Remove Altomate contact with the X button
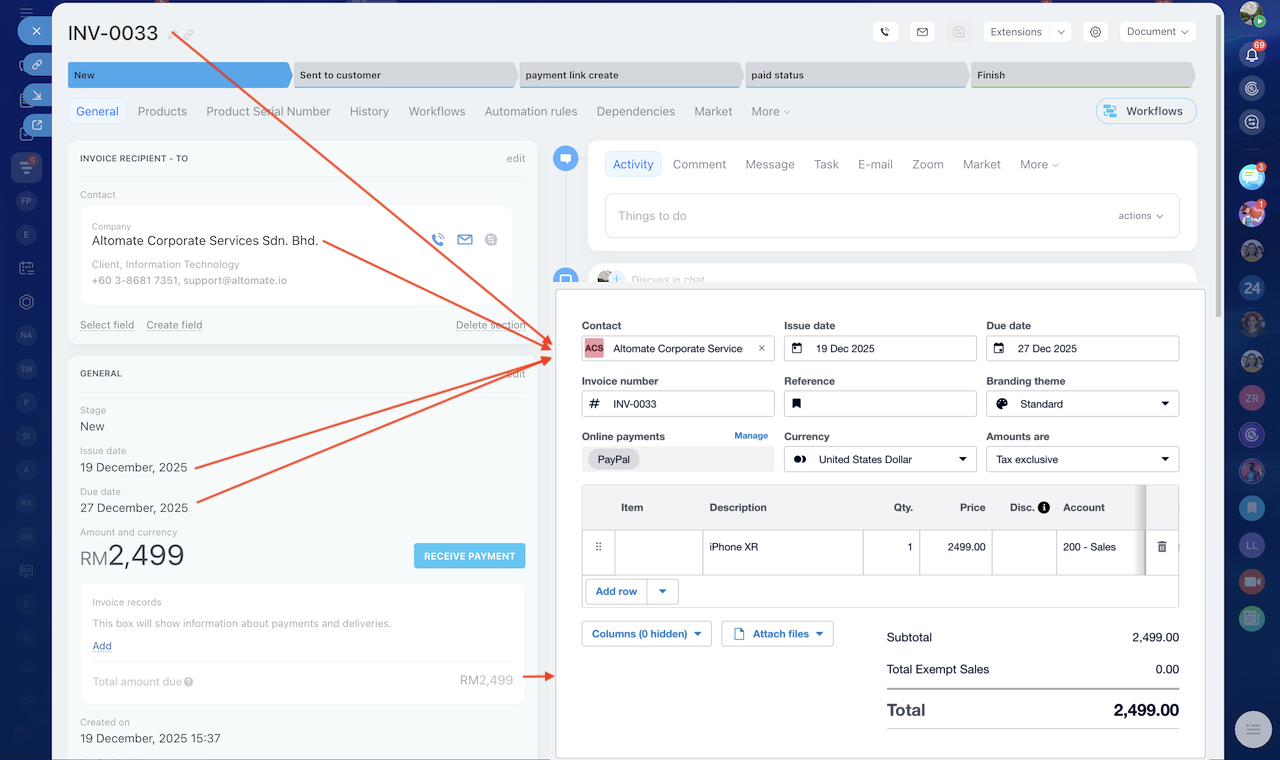 click(x=761, y=349)
